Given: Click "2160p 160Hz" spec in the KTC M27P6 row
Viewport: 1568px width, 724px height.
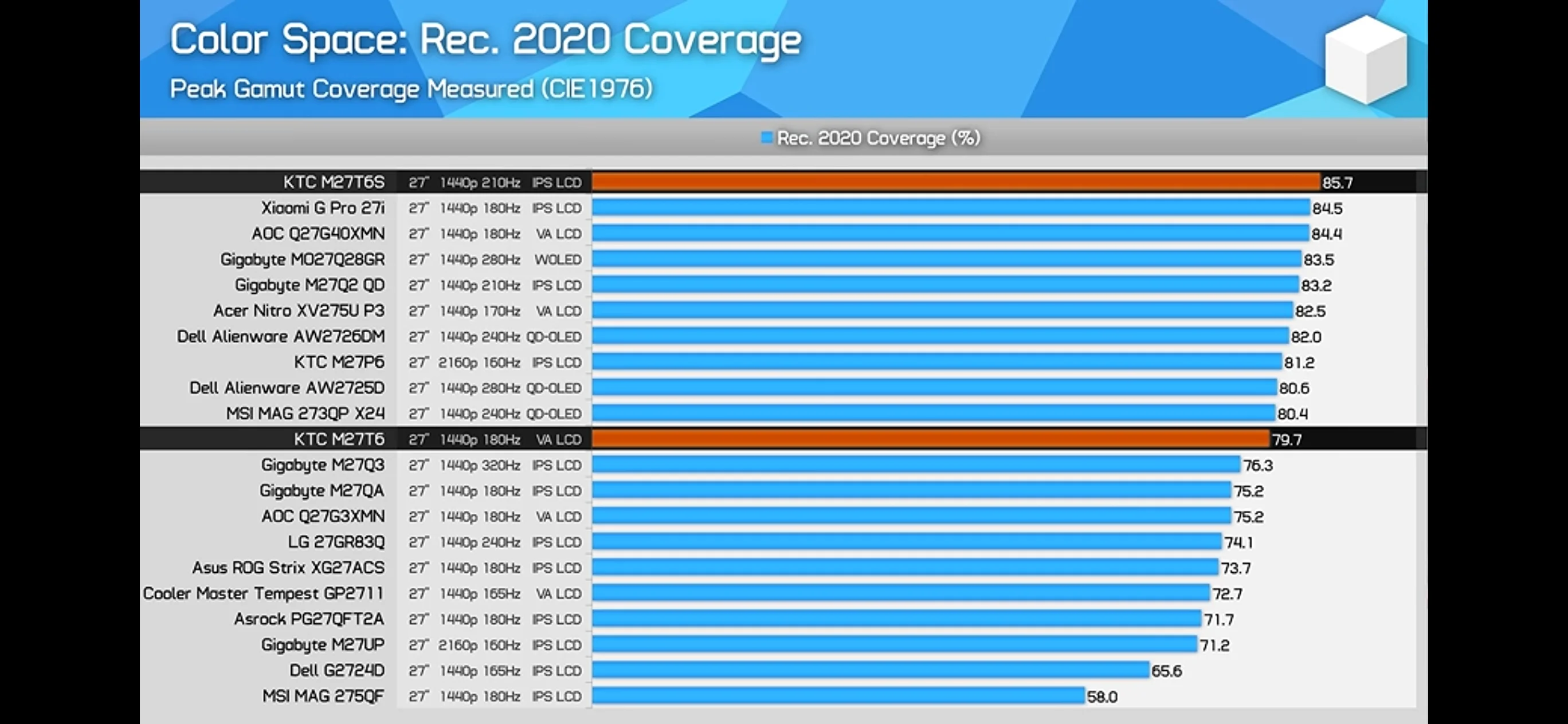Looking at the screenshot, I should tap(480, 363).
